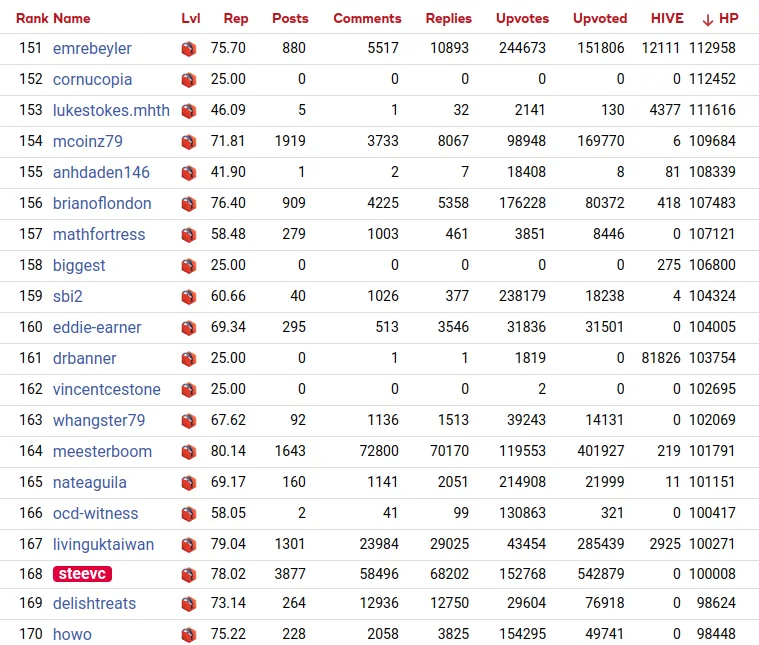Select Posts value 3877

(290, 574)
